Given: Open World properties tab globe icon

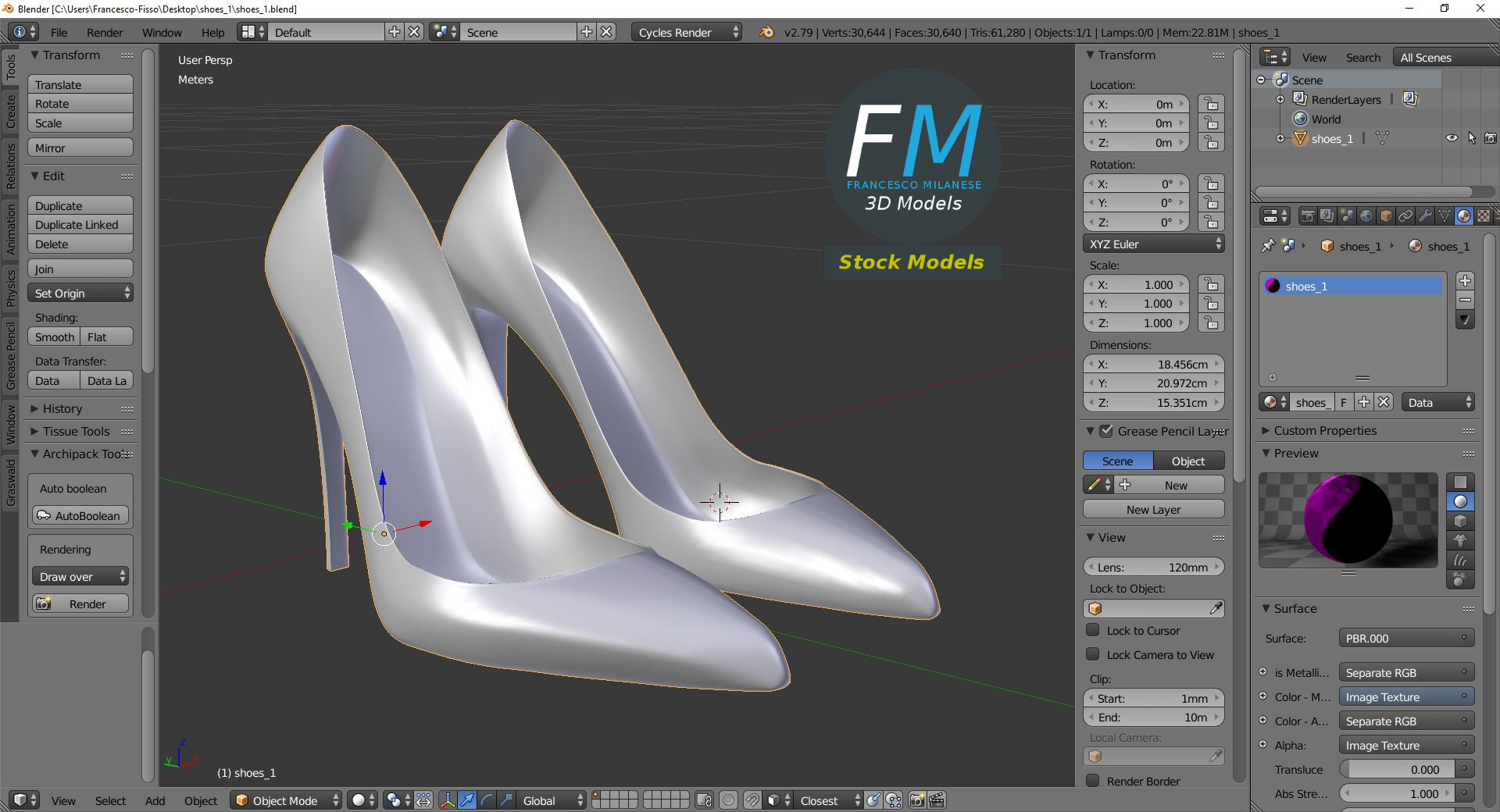Looking at the screenshot, I should [x=1366, y=216].
